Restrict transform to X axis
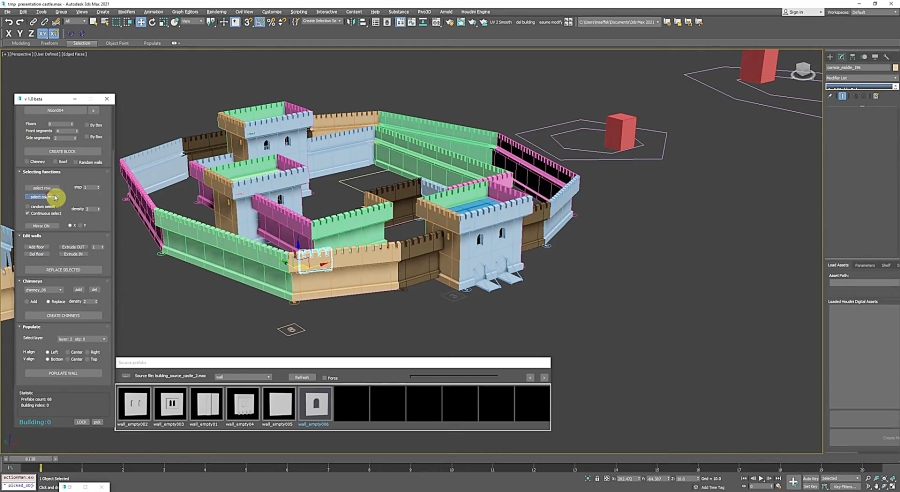The height and width of the screenshot is (492, 900). 8,33
